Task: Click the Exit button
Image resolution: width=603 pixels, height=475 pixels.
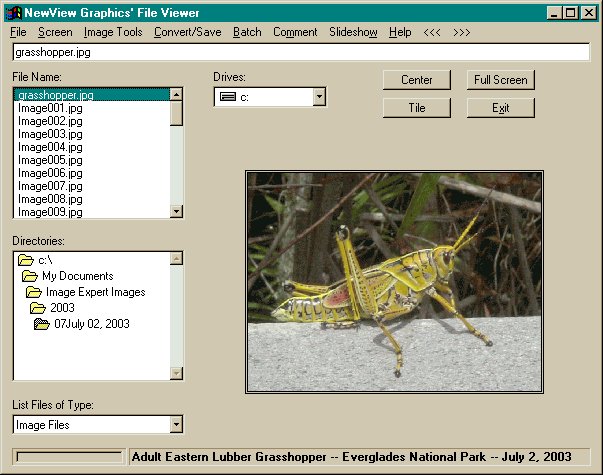Action: click(x=500, y=108)
